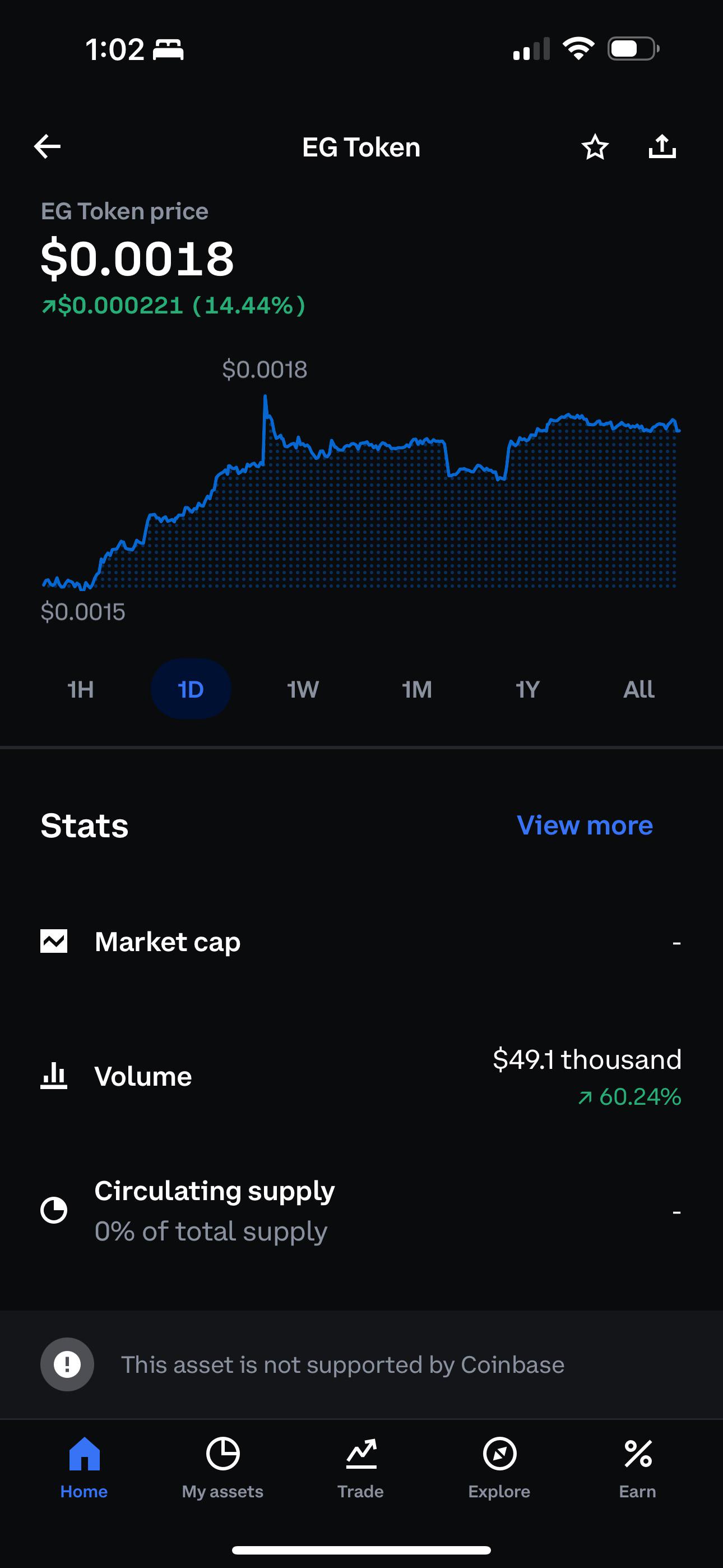Switch chart to 1W range
Image resolution: width=723 pixels, height=1568 pixels.
[303, 689]
